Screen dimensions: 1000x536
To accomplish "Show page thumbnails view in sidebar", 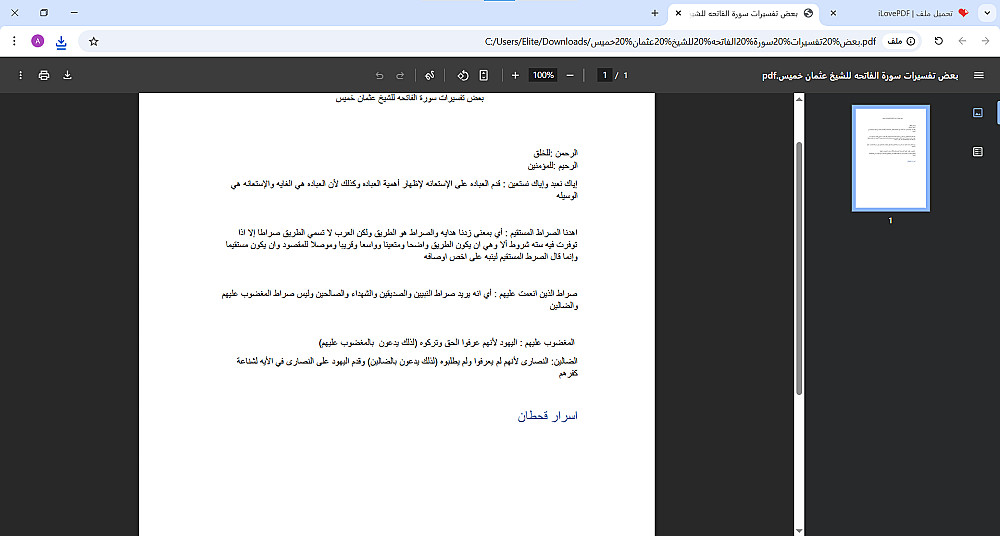I will point(978,112).
